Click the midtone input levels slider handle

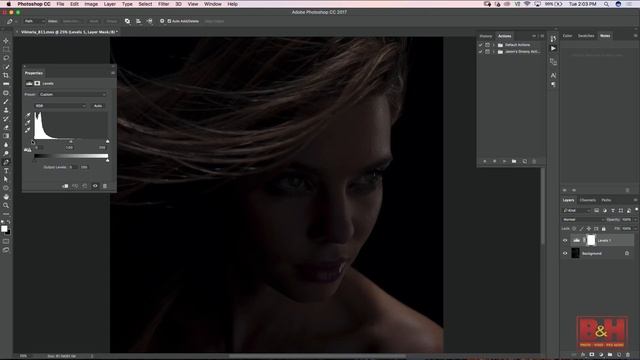pyautogui.click(x=71, y=141)
